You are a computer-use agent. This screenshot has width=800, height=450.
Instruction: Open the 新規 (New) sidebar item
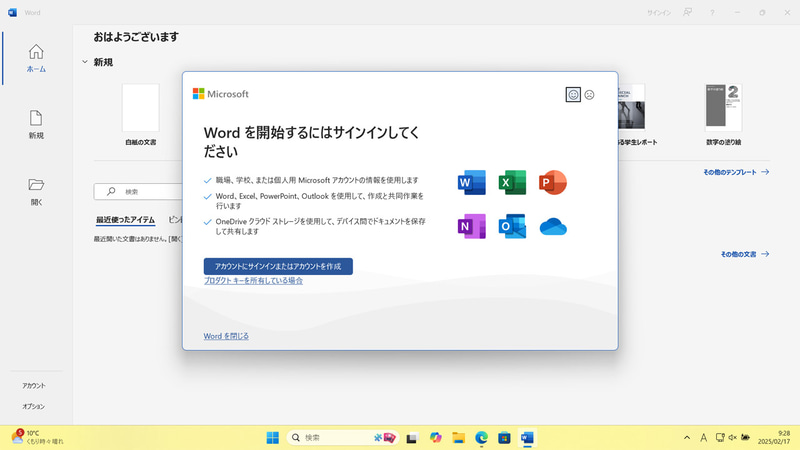pos(36,124)
